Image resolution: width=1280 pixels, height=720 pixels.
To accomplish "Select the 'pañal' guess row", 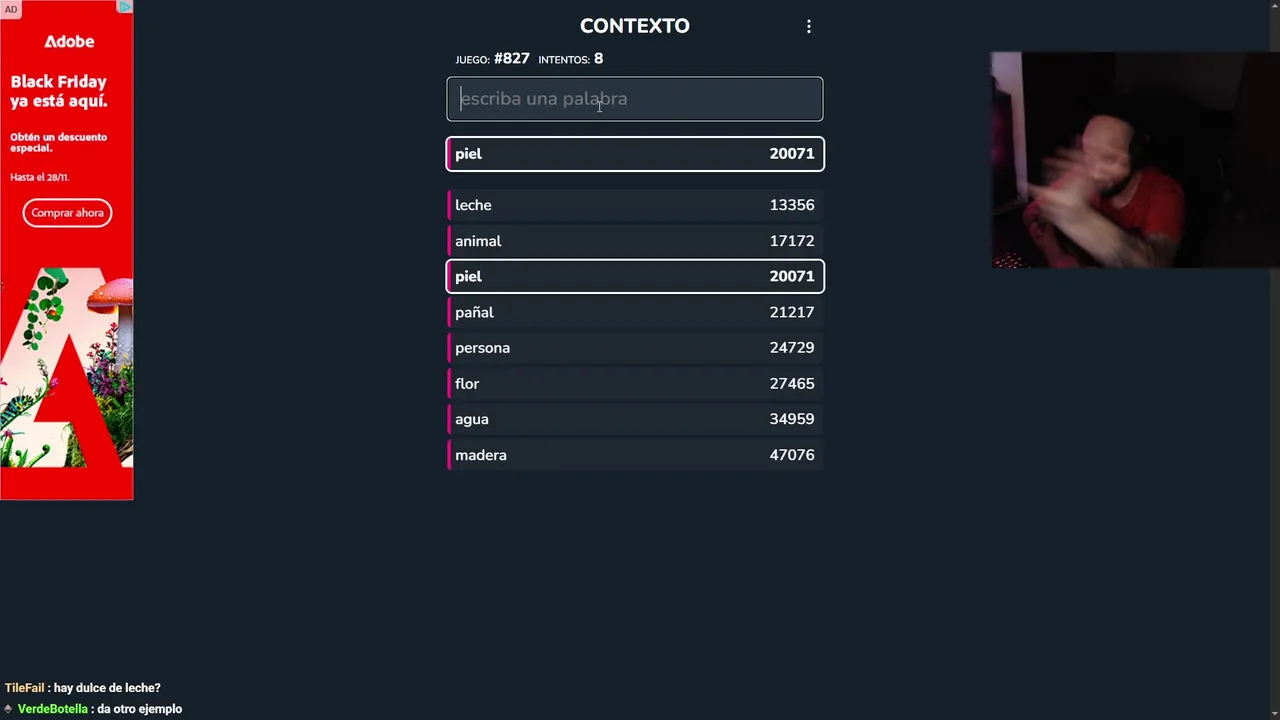I will [x=635, y=312].
